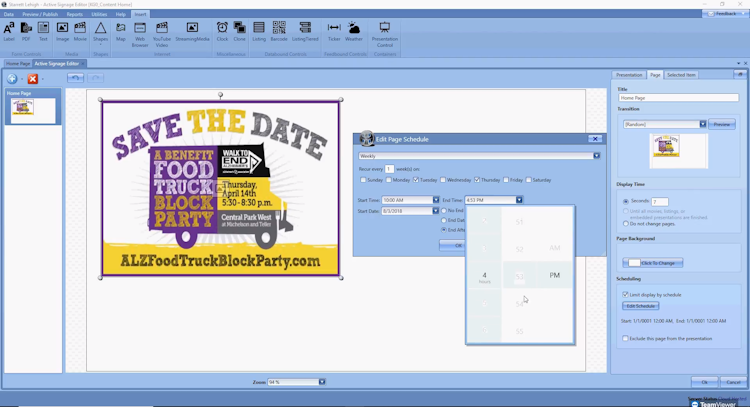Toggle Limit display by schedule

click(x=625, y=295)
